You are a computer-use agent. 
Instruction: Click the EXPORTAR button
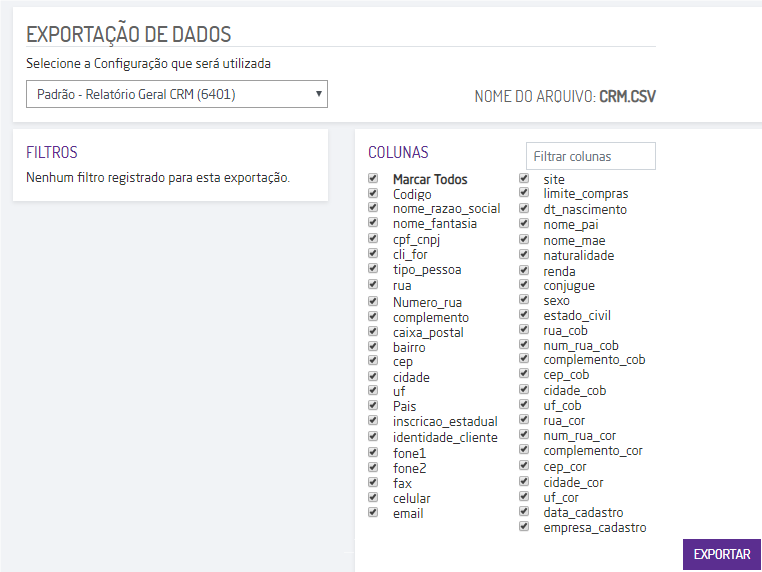(x=722, y=554)
